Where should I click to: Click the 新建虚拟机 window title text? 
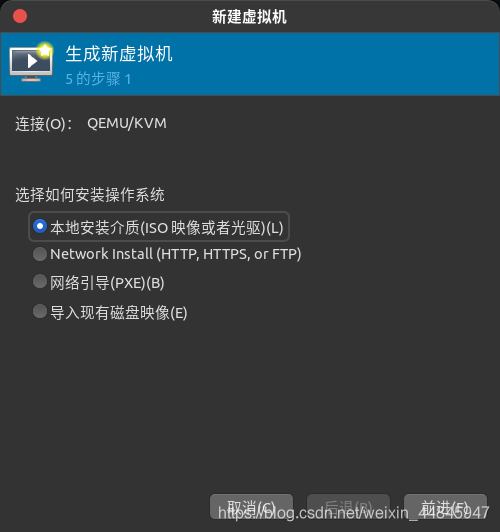(249, 17)
